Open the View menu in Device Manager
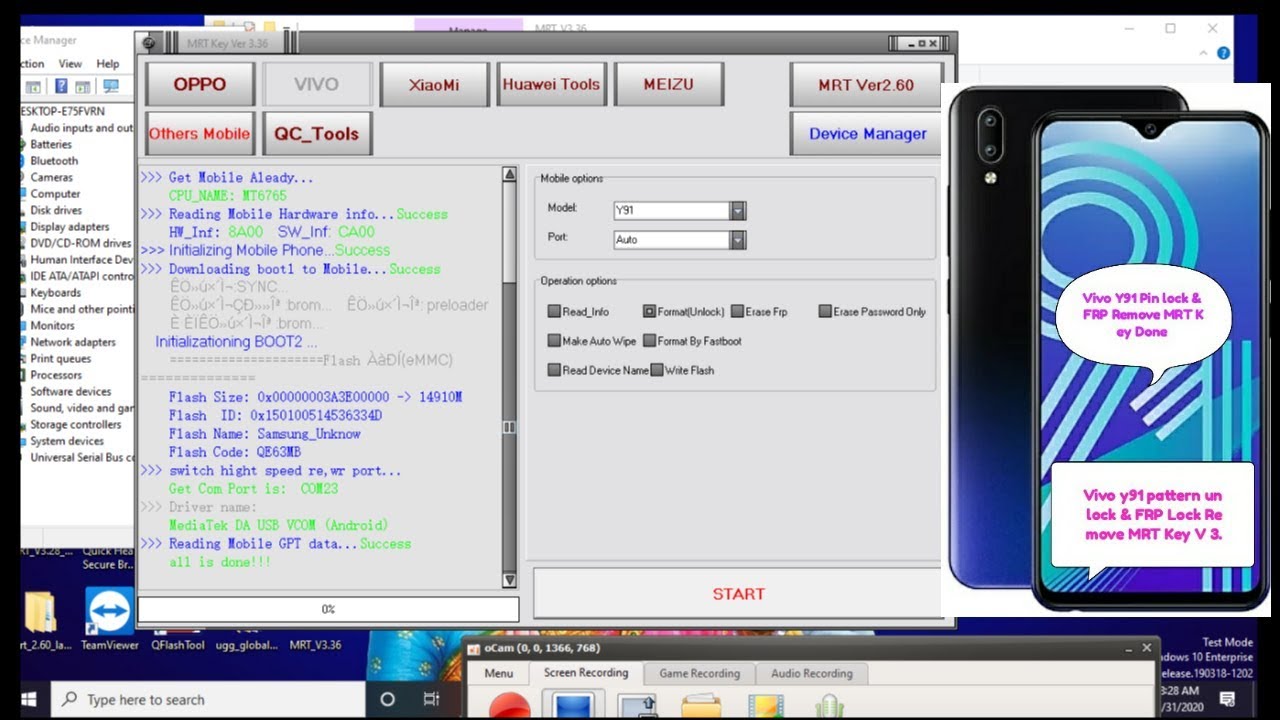This screenshot has width=1280, height=720. (70, 64)
